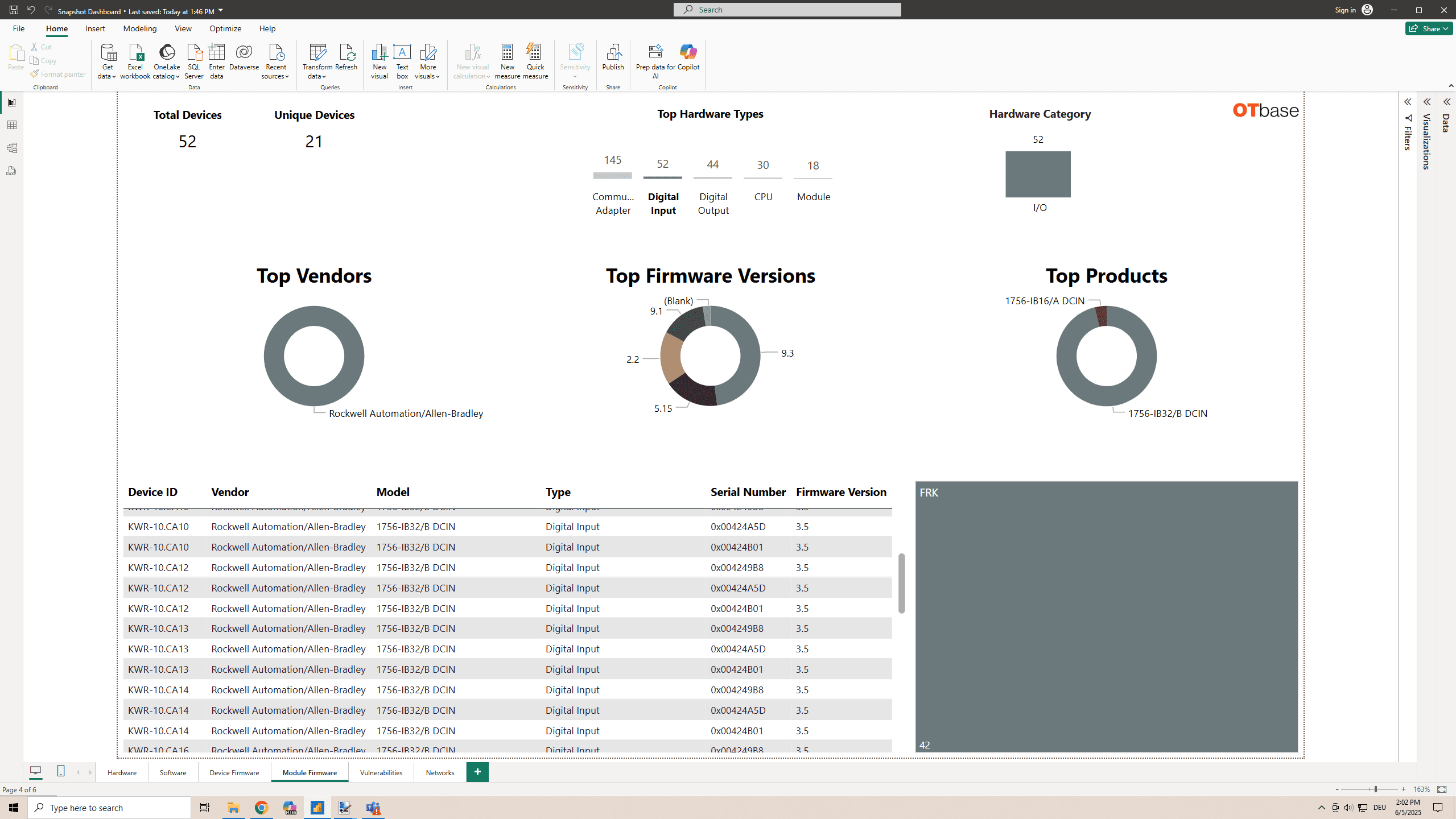Click the Undo arrow icon
The height and width of the screenshot is (819, 1456).
point(31,10)
